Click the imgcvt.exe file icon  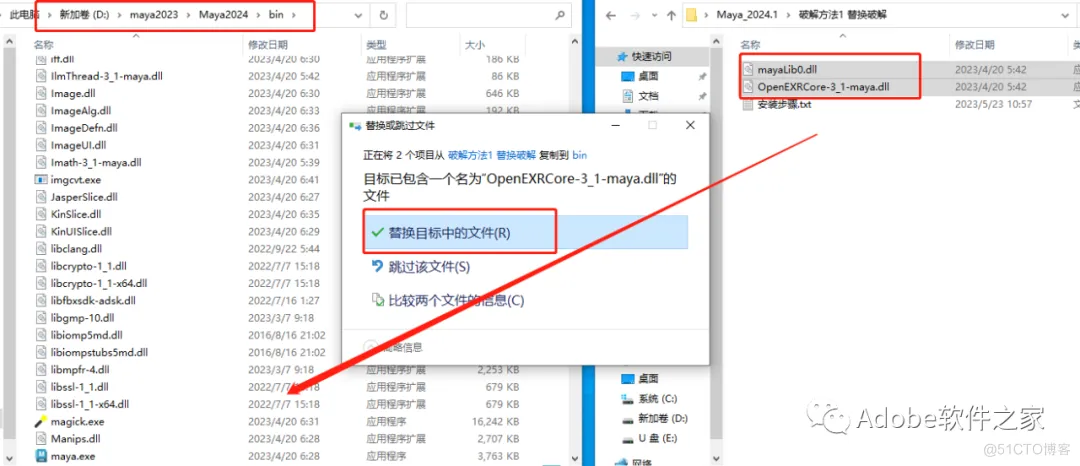pos(40,180)
